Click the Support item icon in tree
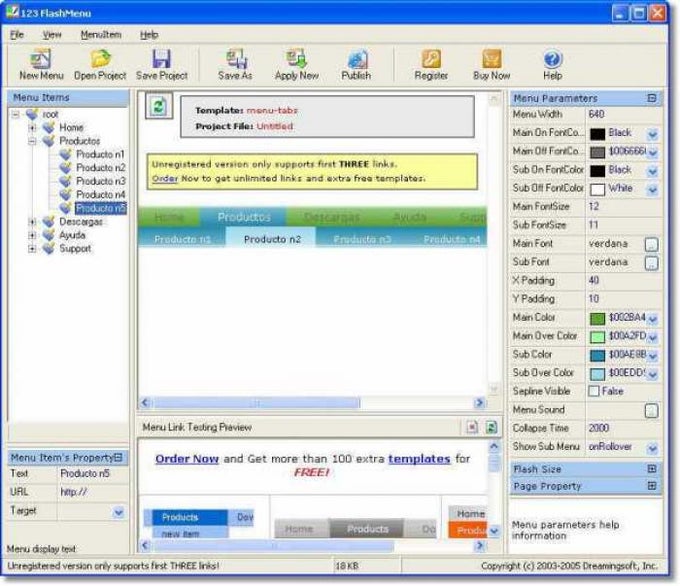 coord(49,249)
